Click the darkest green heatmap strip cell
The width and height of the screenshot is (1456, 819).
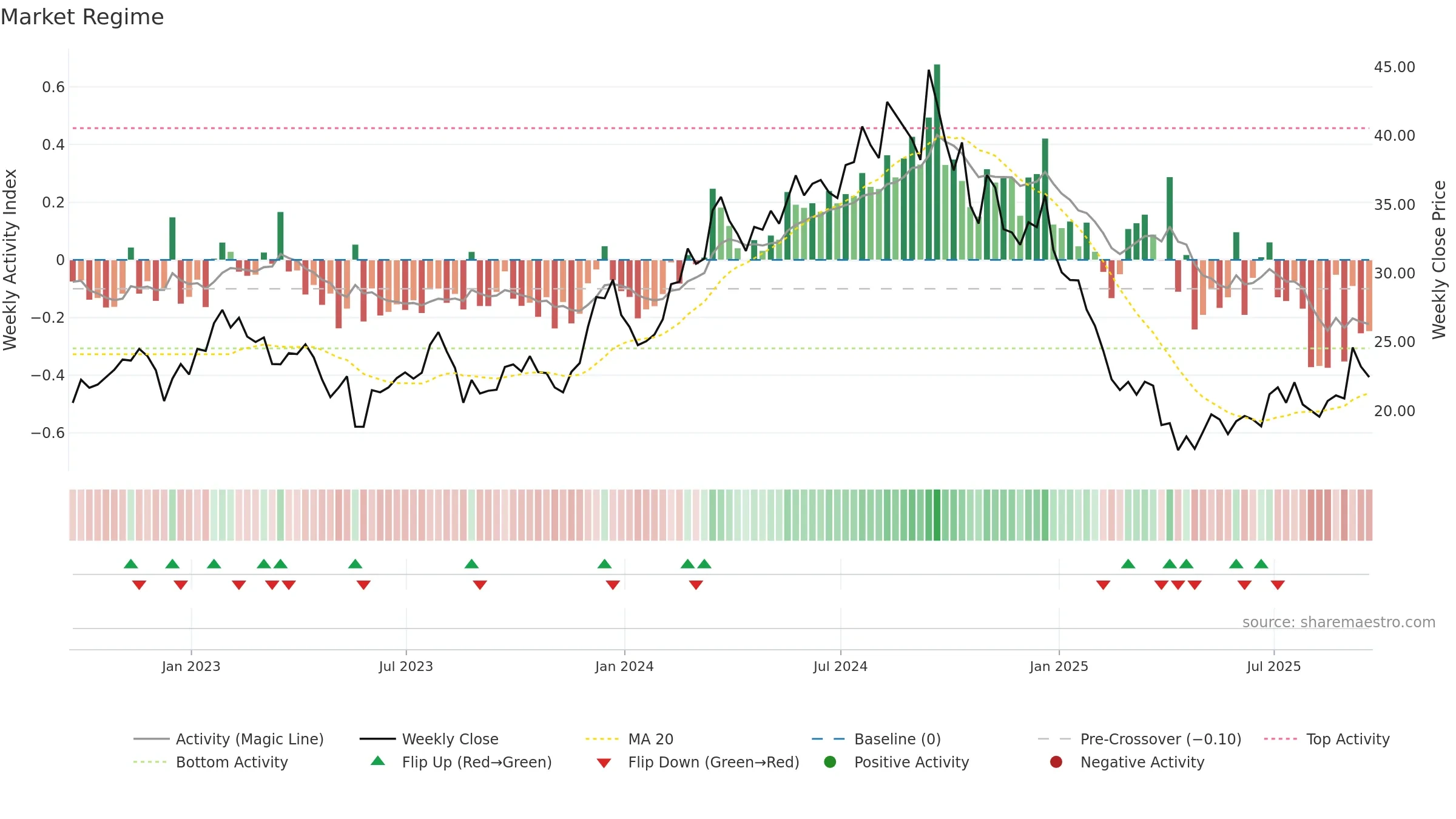click(937, 515)
